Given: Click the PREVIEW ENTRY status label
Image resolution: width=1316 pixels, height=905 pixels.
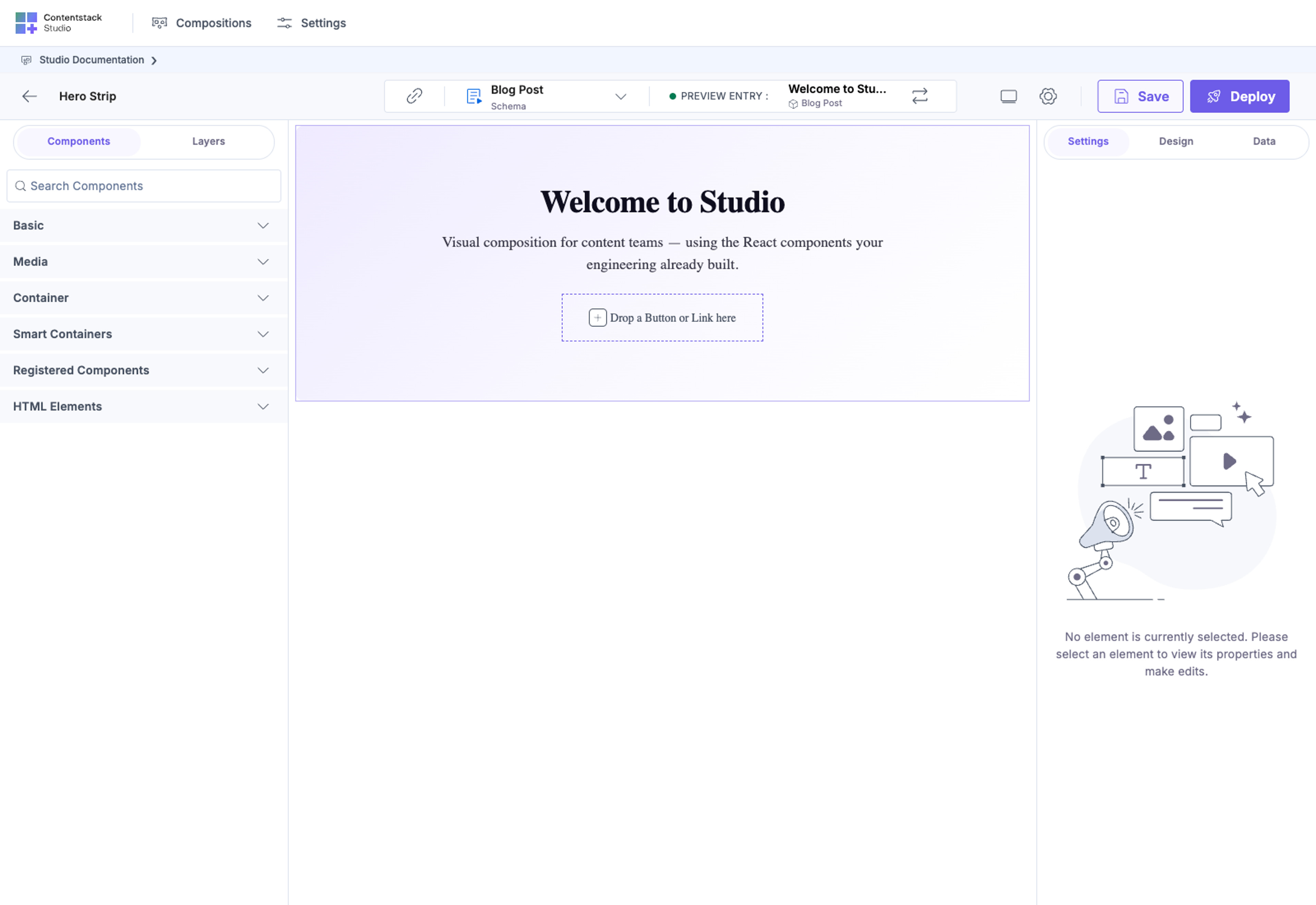Looking at the screenshot, I should tap(719, 96).
